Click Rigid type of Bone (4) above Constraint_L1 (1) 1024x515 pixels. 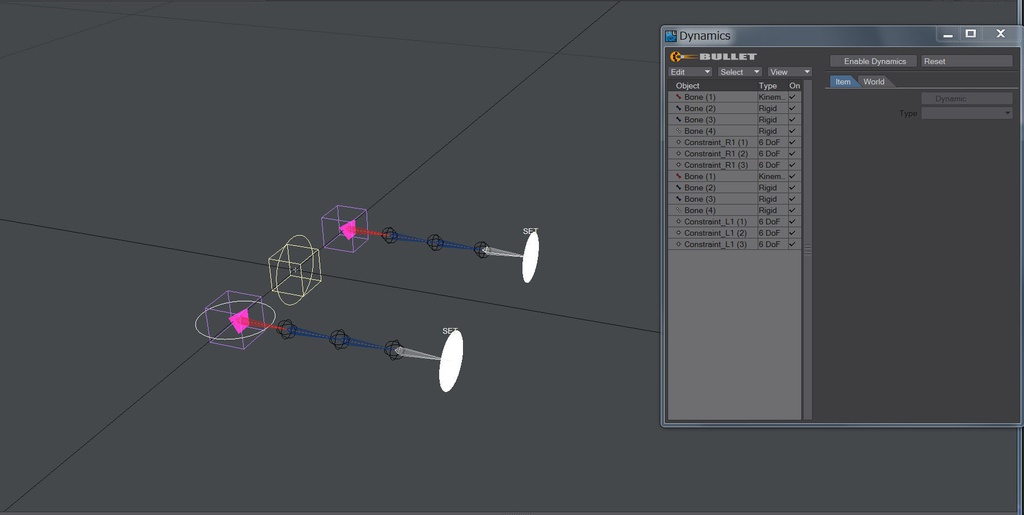pos(767,210)
